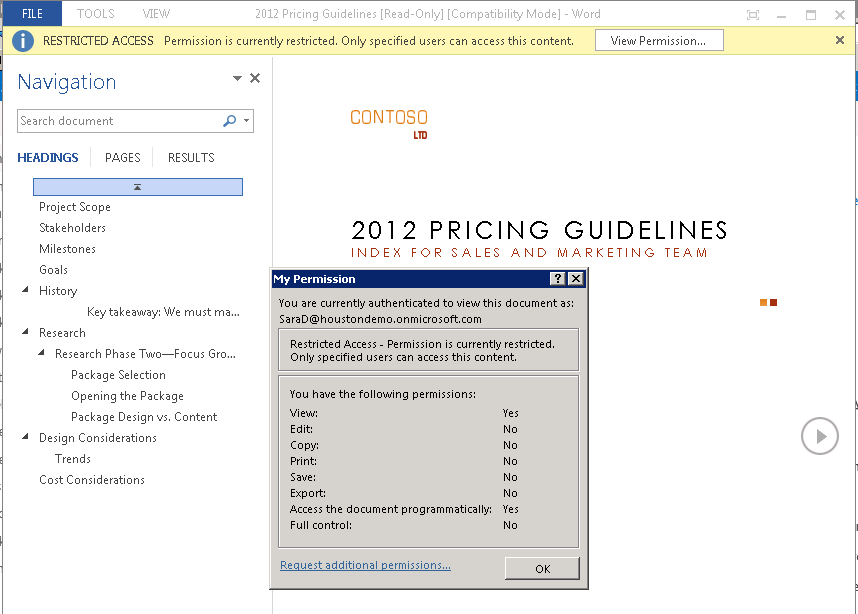This screenshot has height=614, width=858.
Task: Click the search magnifier icon in Navigation
Action: 229,121
